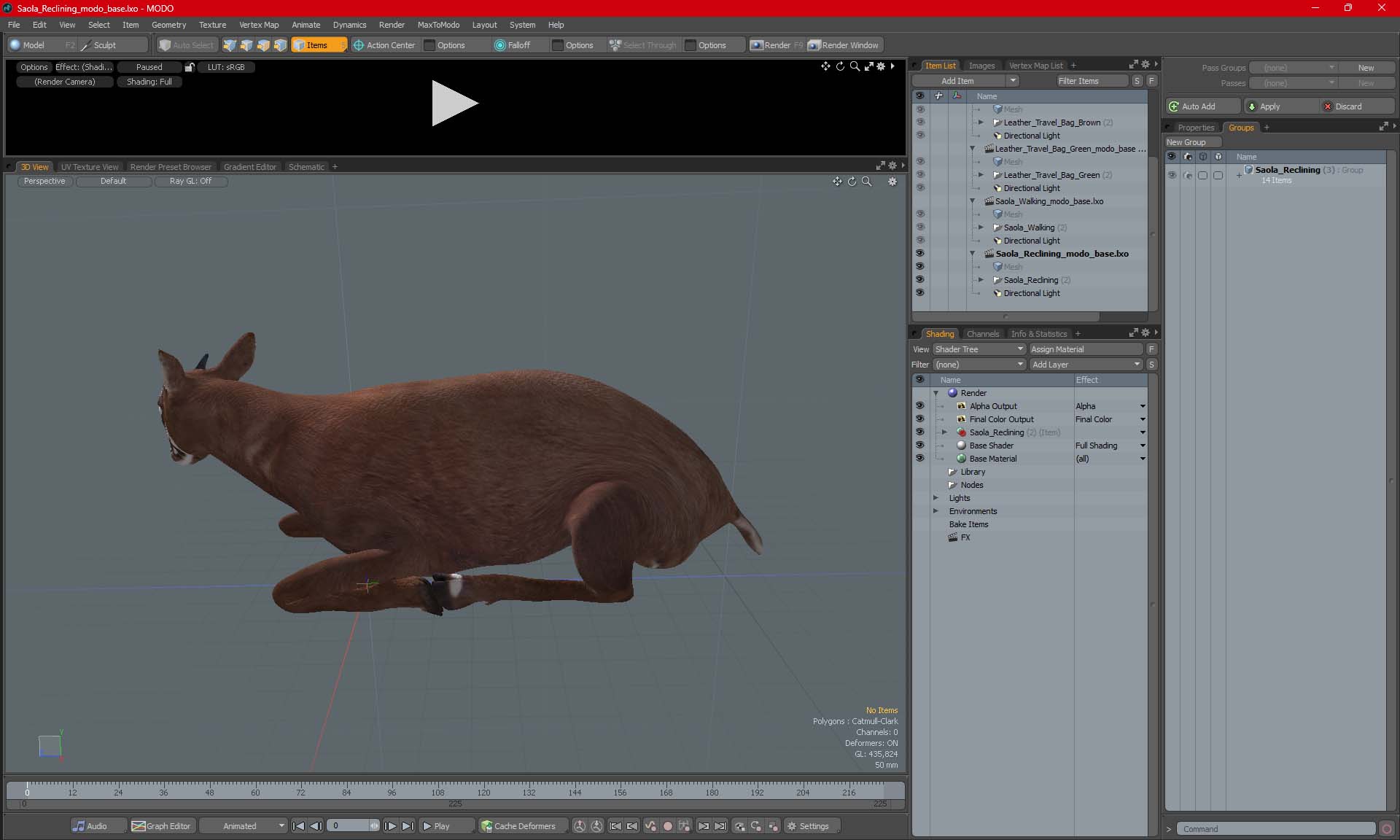1400x840 pixels.
Task: Collapse the Render node in Shader Tree
Action: [936, 393]
